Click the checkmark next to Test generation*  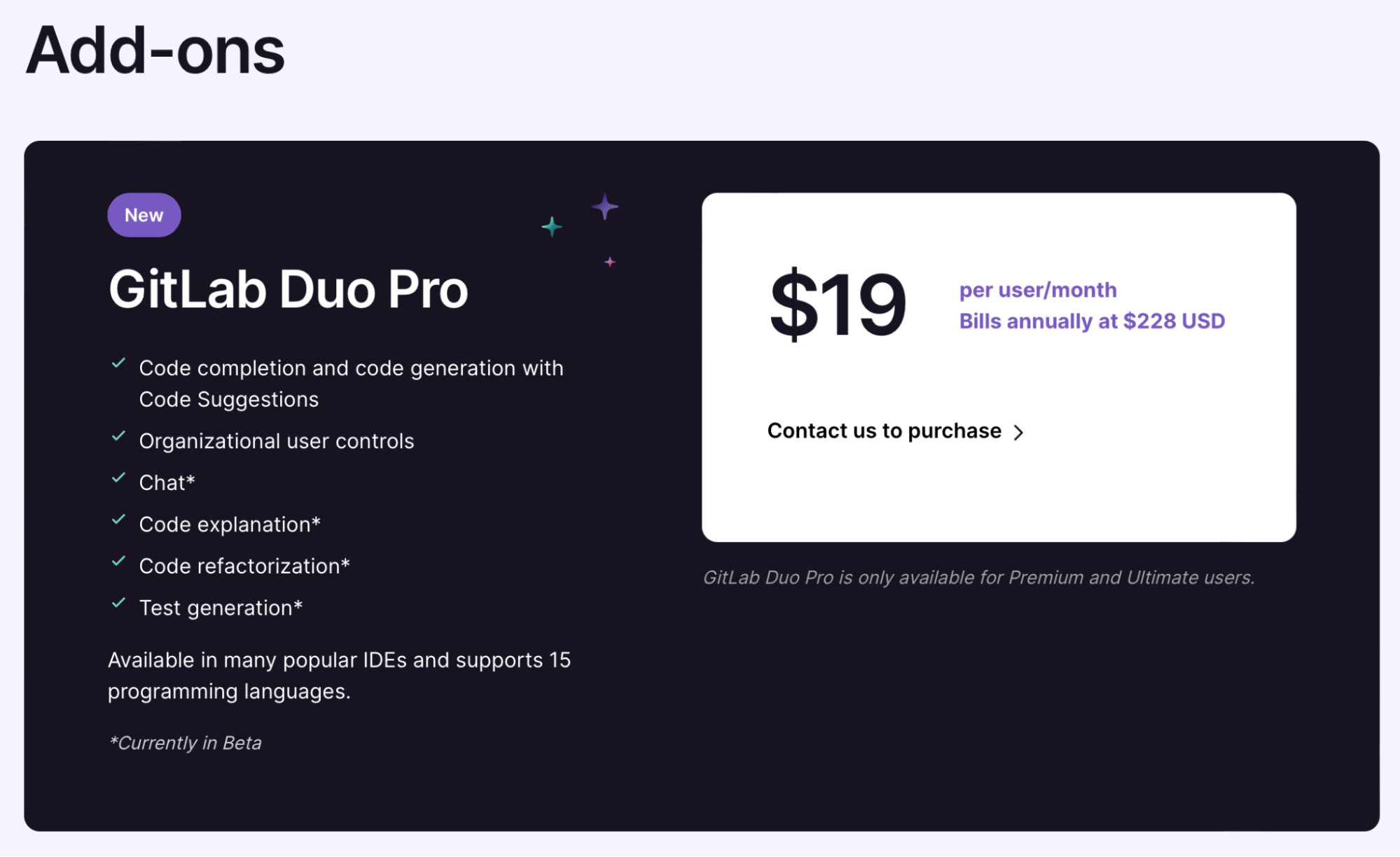pyautogui.click(x=119, y=603)
